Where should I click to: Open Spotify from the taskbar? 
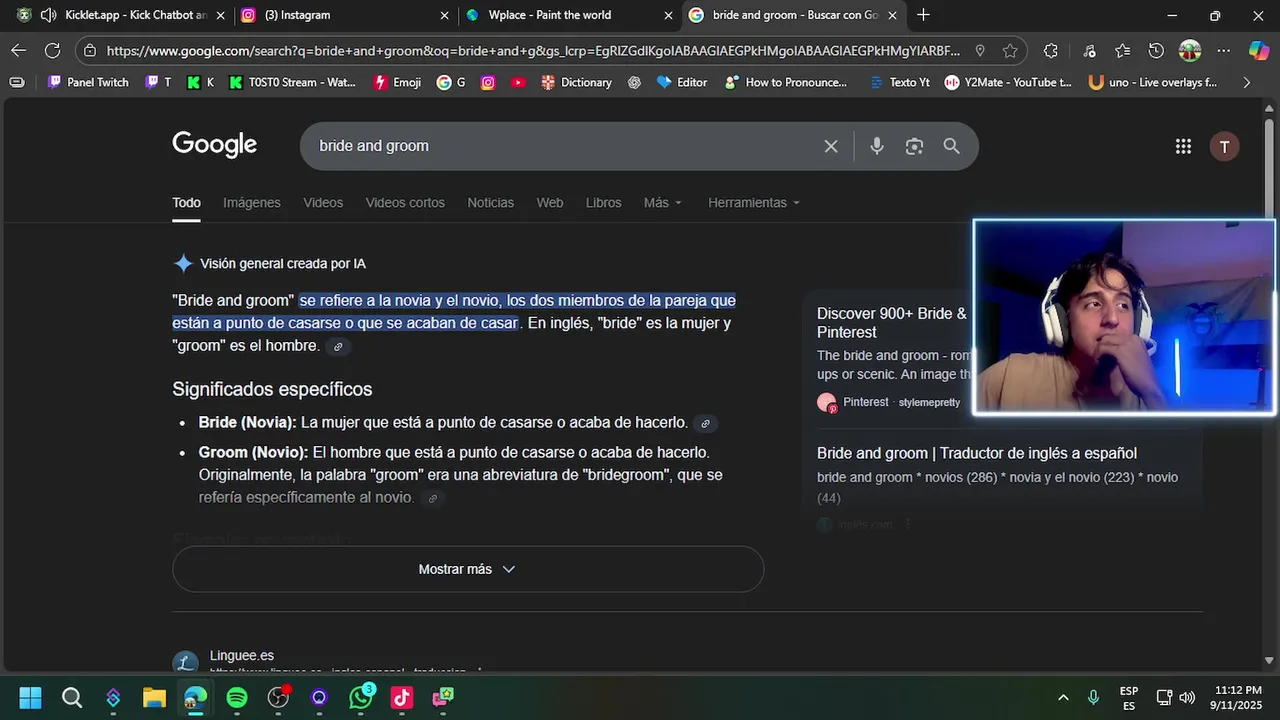237,697
